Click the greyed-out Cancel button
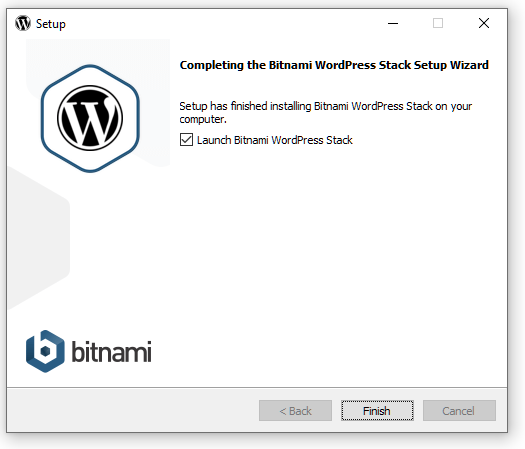The height and width of the screenshot is (449, 525). [459, 410]
